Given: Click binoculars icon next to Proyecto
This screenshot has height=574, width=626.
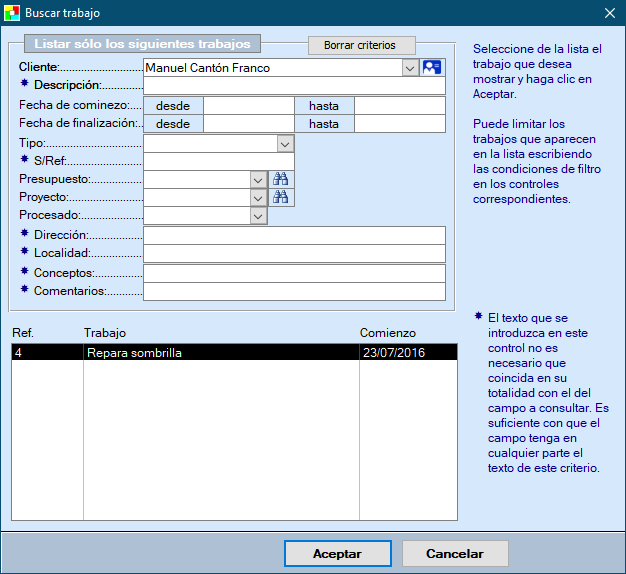Looking at the screenshot, I should pos(281,197).
